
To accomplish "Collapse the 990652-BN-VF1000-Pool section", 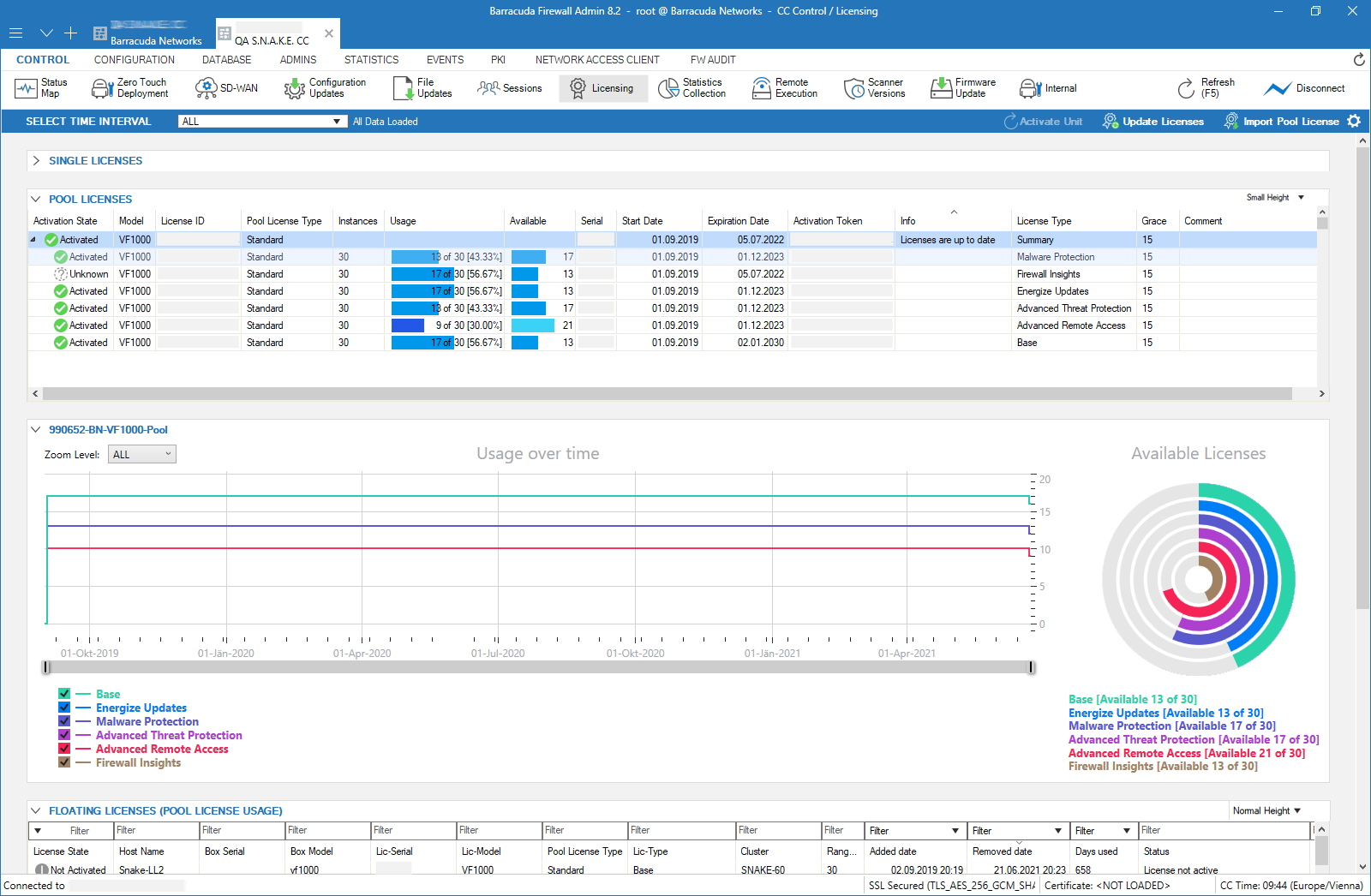I will (36, 430).
